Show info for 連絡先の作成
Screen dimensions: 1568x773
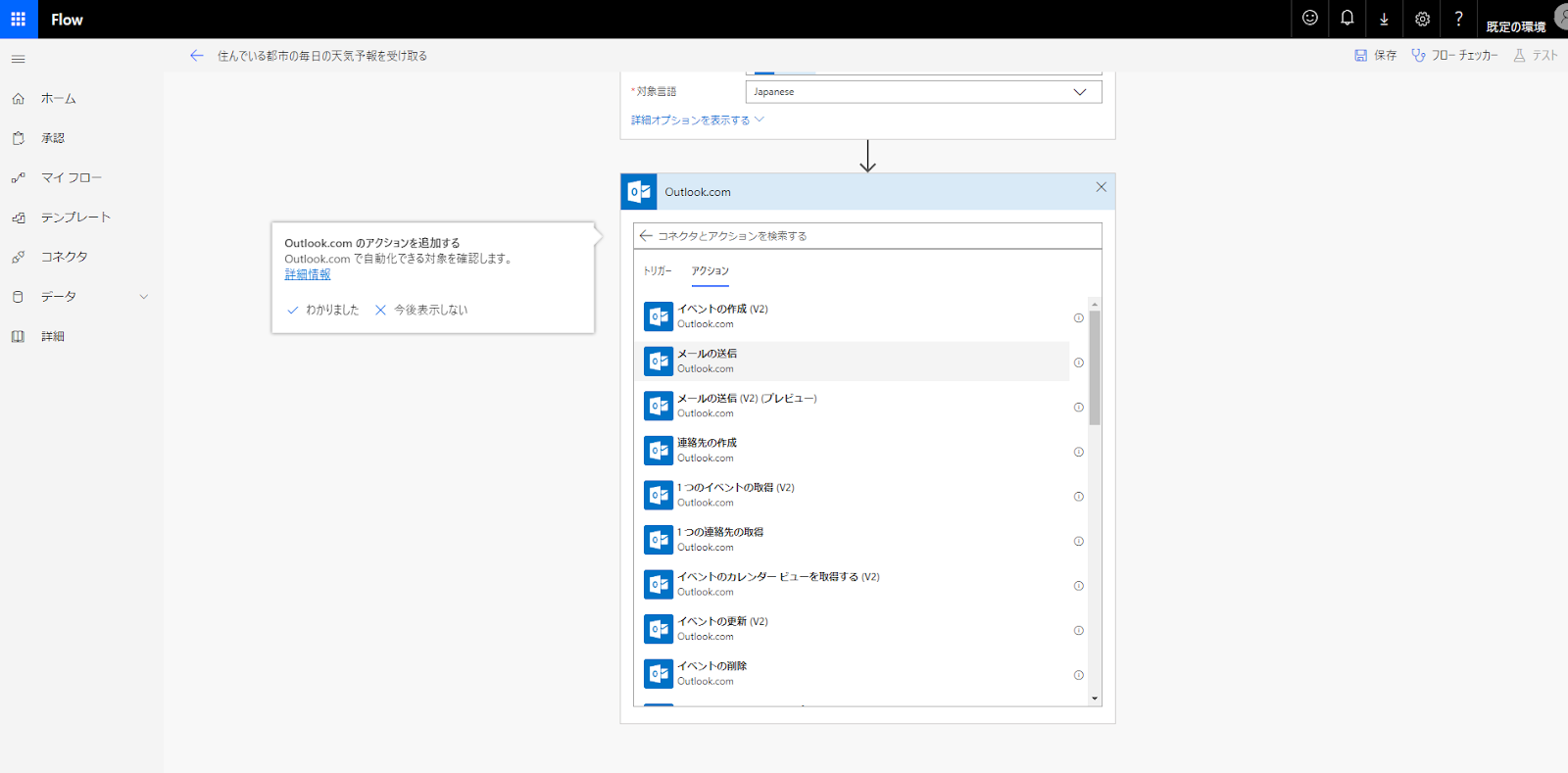(1079, 452)
